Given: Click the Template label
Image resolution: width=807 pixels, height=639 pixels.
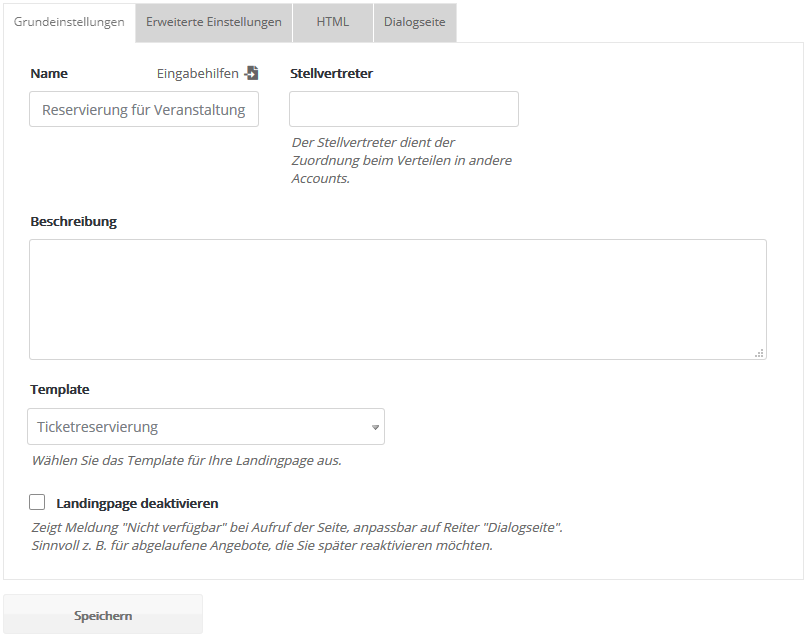Looking at the screenshot, I should click(60, 389).
